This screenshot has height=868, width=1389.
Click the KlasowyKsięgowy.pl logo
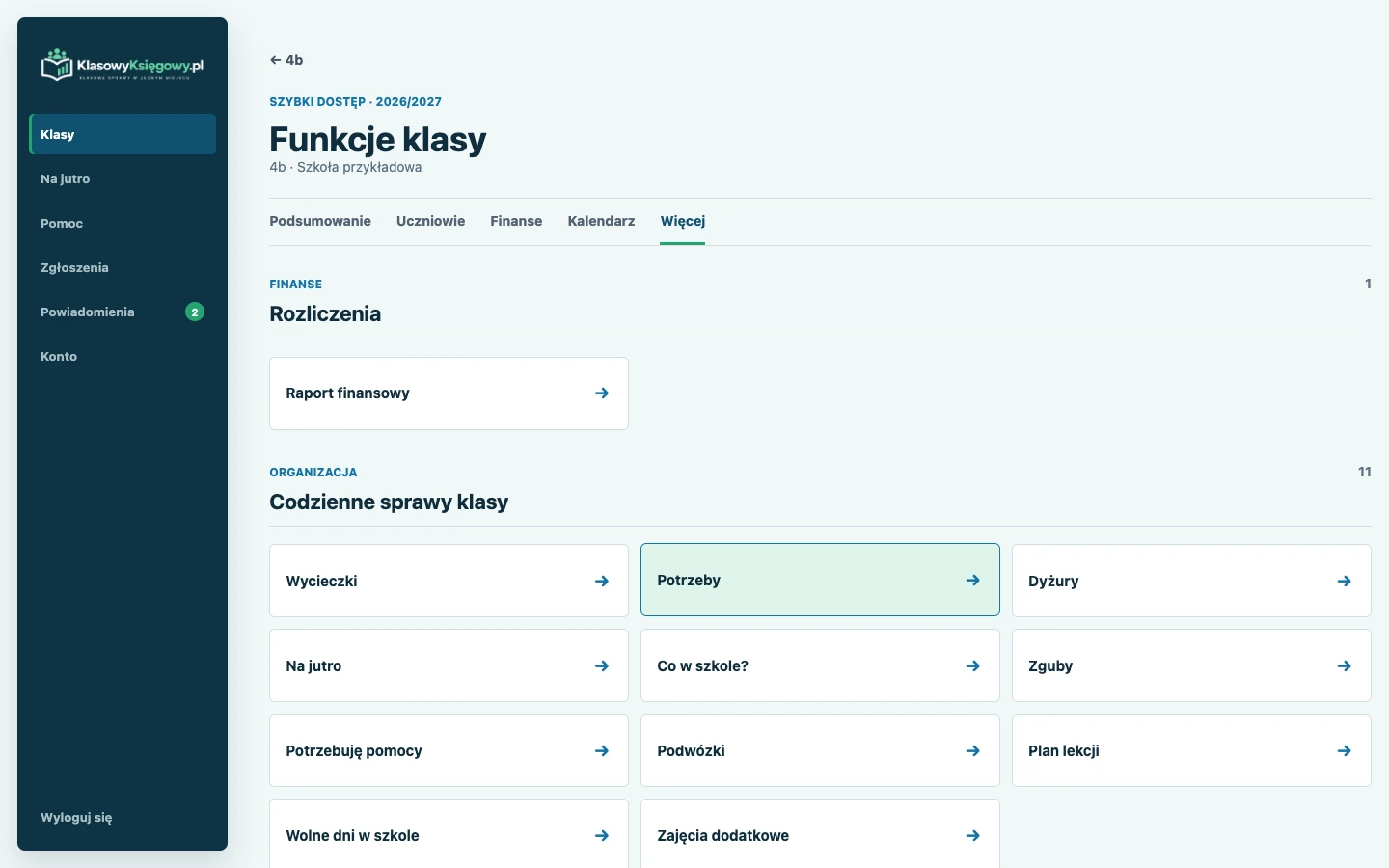[122, 65]
